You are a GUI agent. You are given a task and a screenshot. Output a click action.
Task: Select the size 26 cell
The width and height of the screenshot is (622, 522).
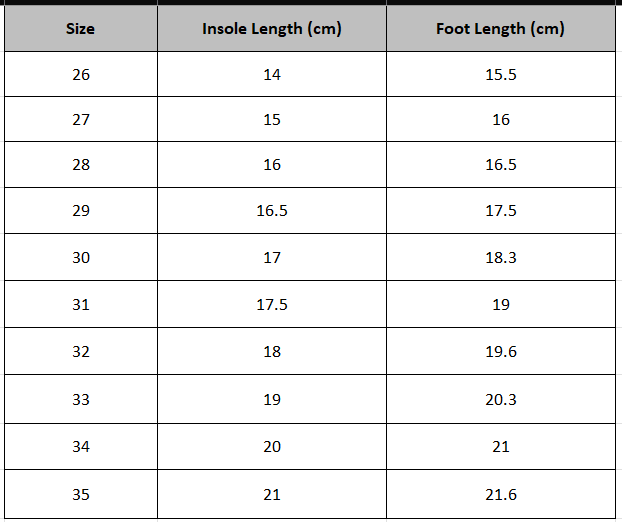pos(80,75)
